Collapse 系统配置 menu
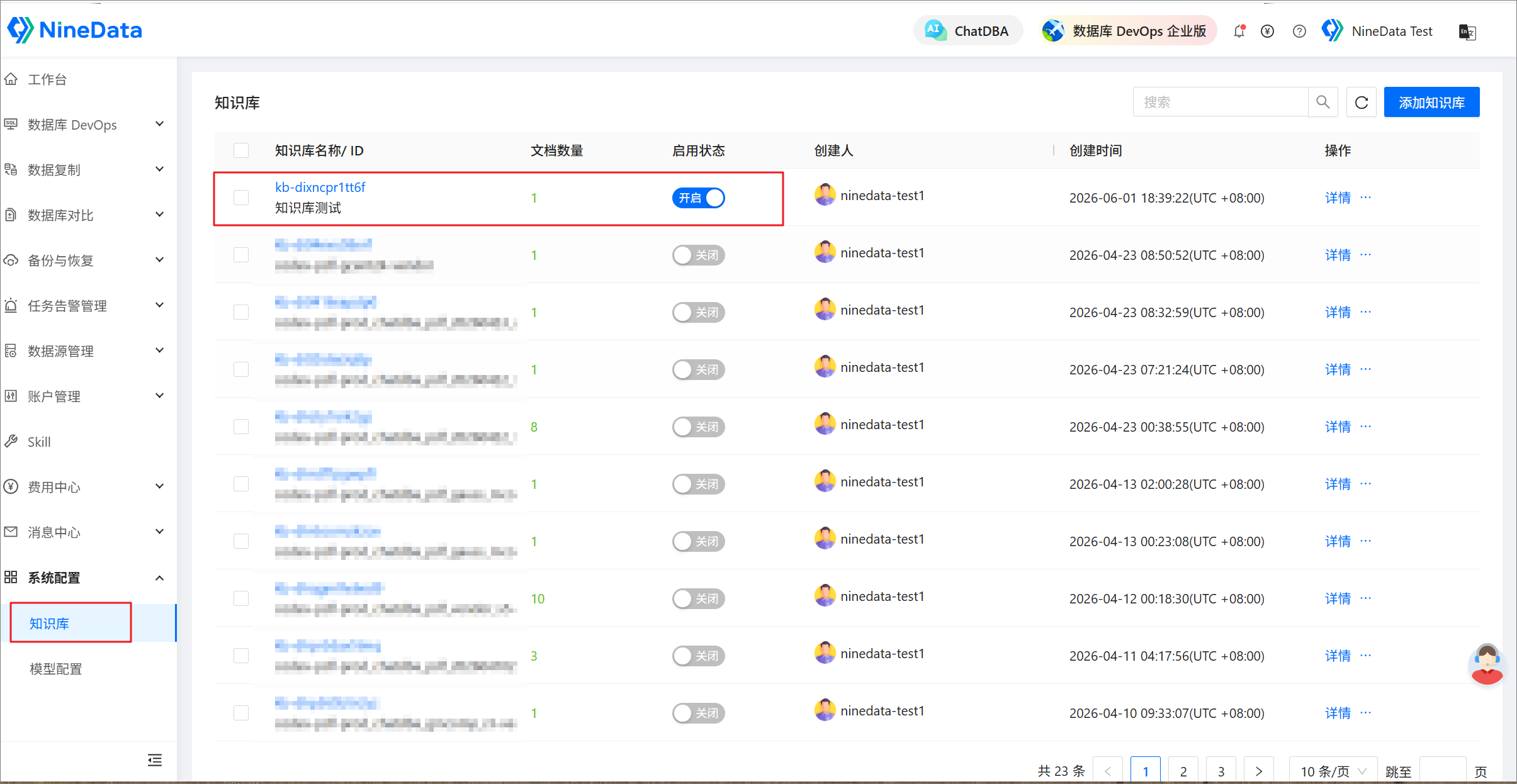 89,578
